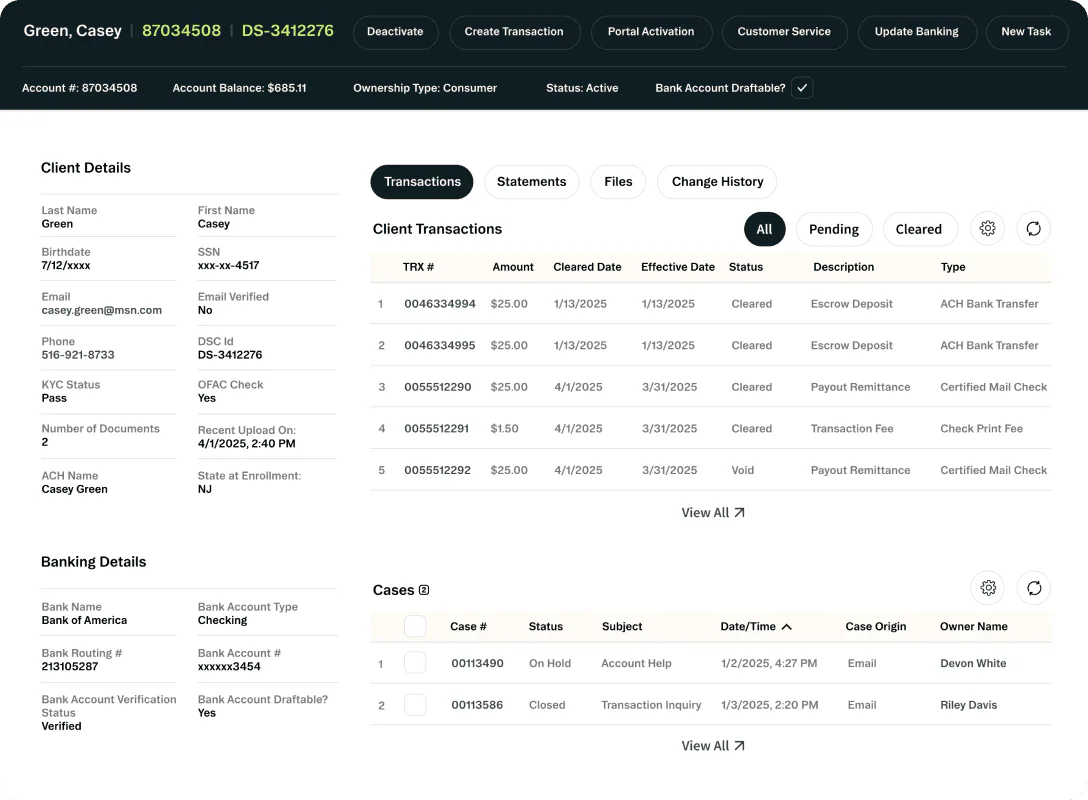
Task: Open Cases table settings gear
Action: (x=988, y=588)
